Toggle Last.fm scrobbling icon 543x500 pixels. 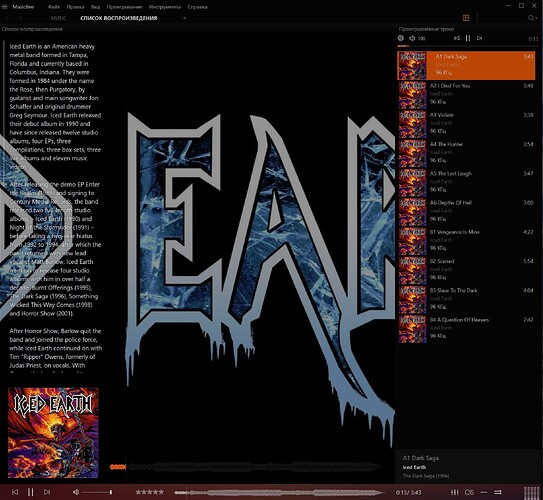[469, 492]
